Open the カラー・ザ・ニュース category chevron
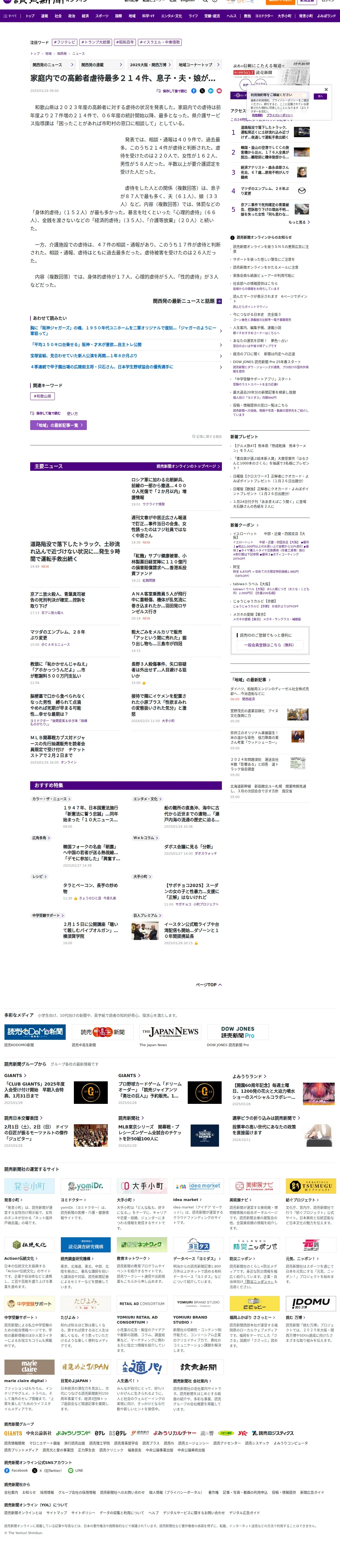The height and width of the screenshot is (1568, 340). [x=70, y=799]
